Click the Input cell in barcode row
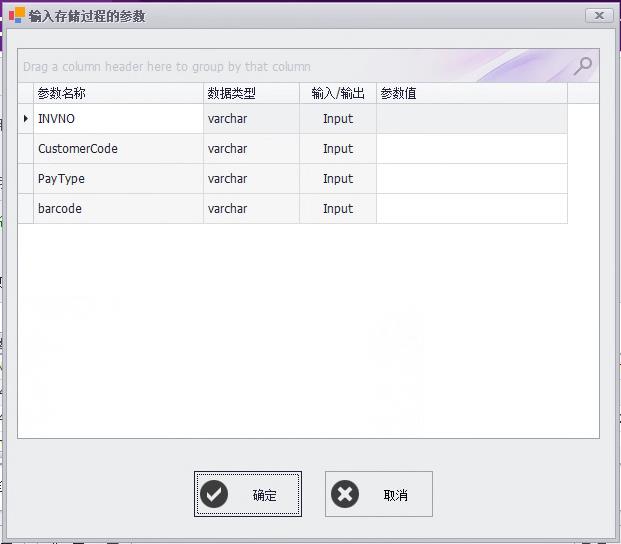 pos(338,209)
